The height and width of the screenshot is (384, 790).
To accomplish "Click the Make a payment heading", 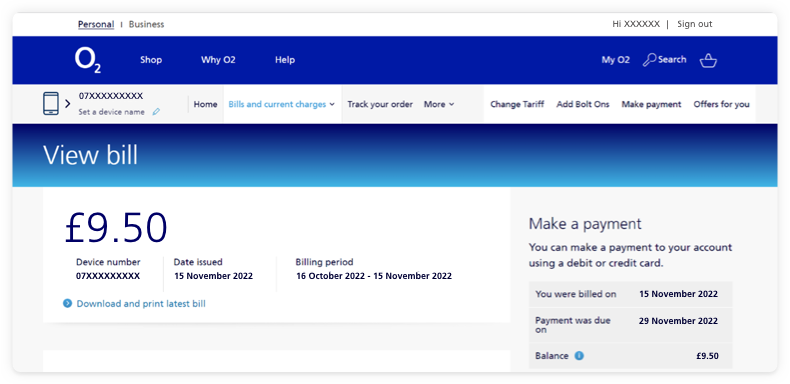I will 585,224.
